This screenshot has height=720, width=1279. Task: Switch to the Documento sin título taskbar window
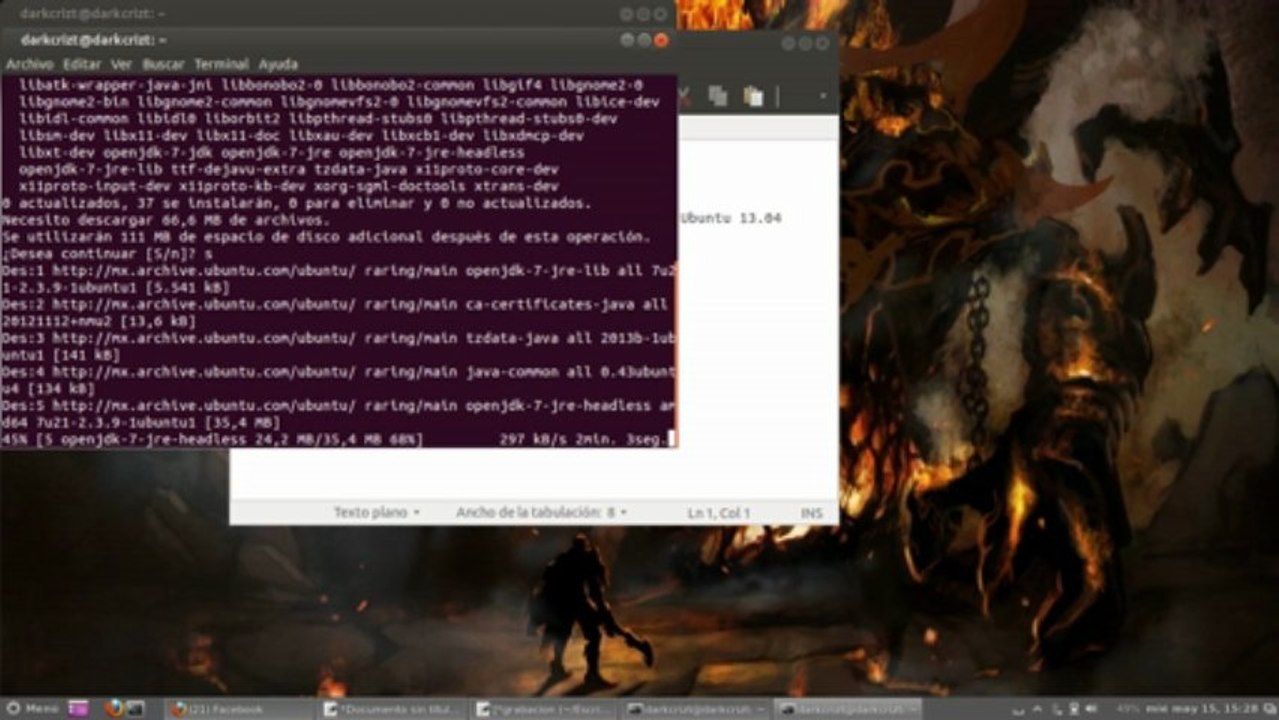[392, 709]
